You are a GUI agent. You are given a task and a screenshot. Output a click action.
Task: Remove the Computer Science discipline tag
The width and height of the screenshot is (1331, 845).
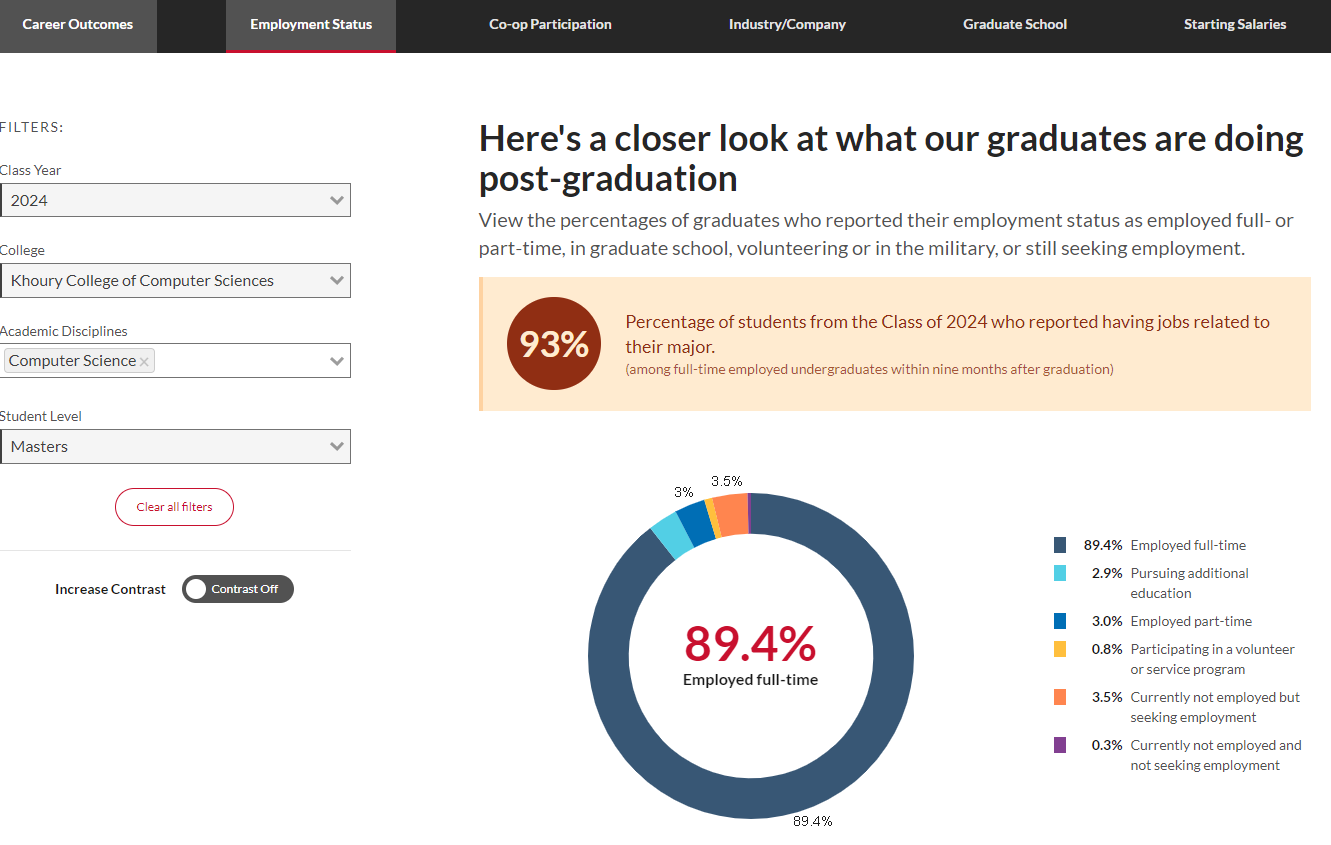[x=144, y=361]
